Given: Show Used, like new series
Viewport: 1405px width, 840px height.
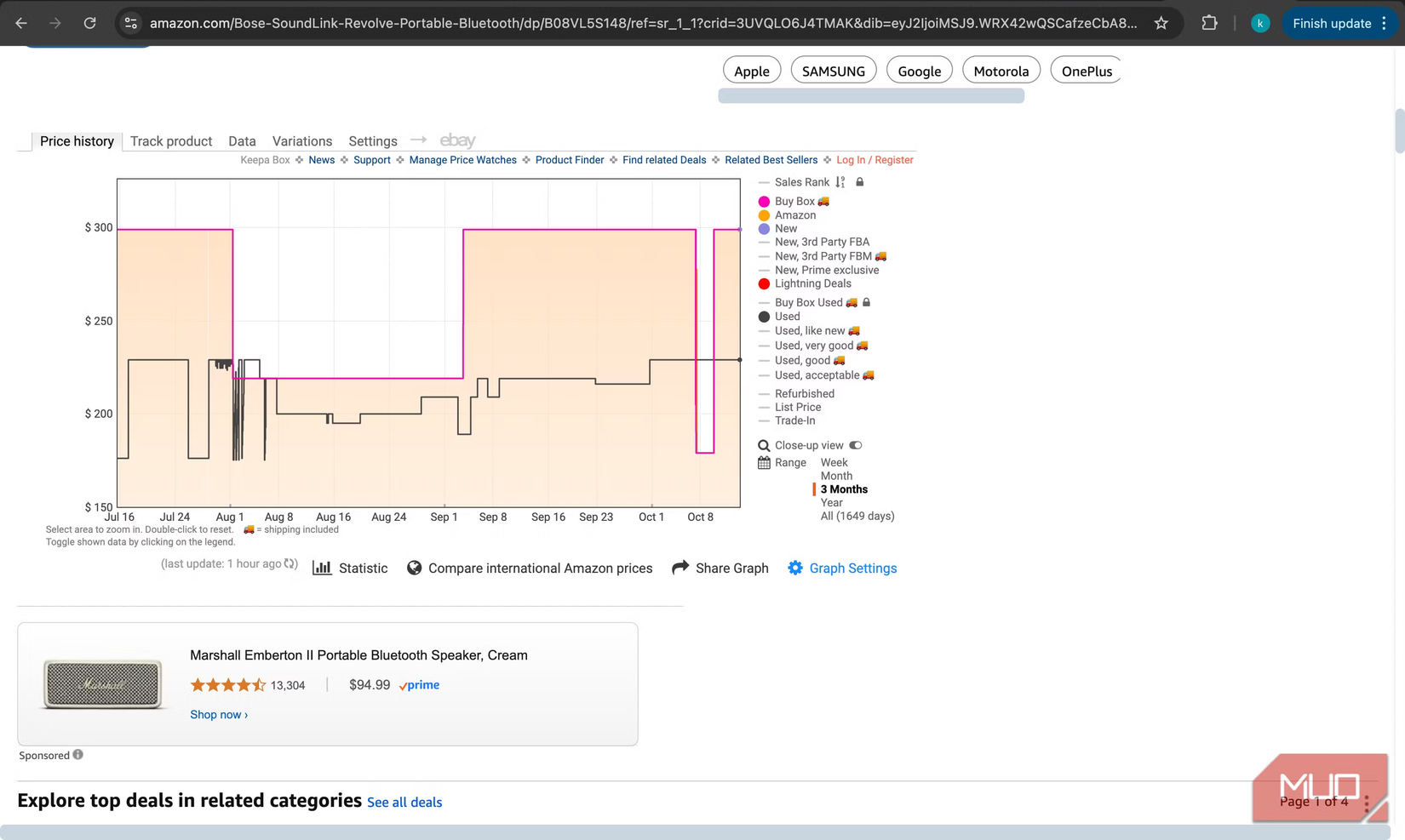Looking at the screenshot, I should 809,331.
